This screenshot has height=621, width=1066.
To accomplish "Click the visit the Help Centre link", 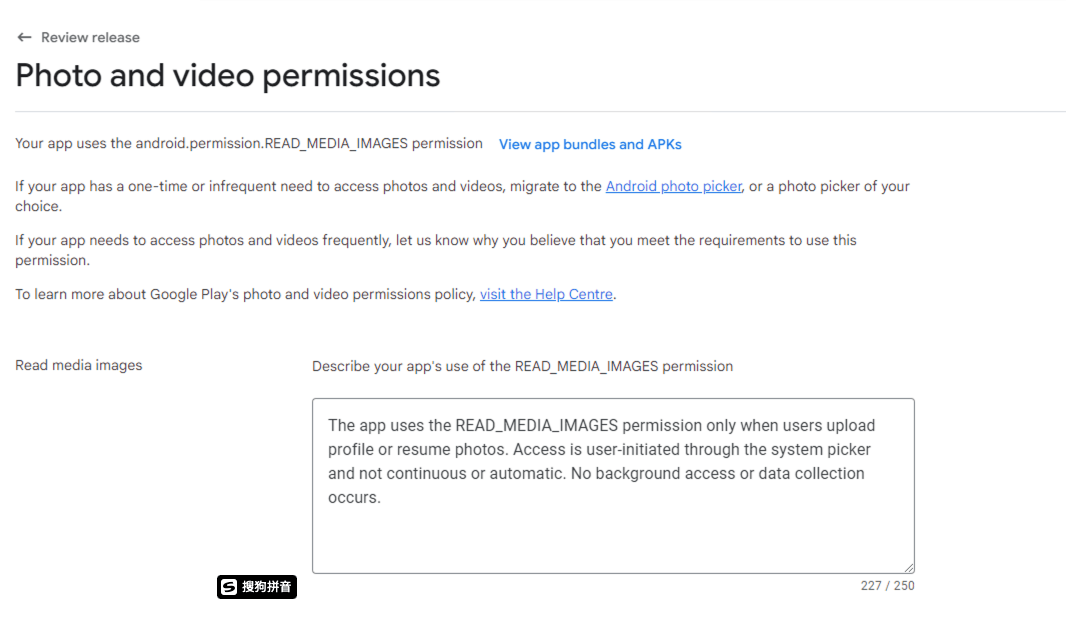I will [546, 294].
